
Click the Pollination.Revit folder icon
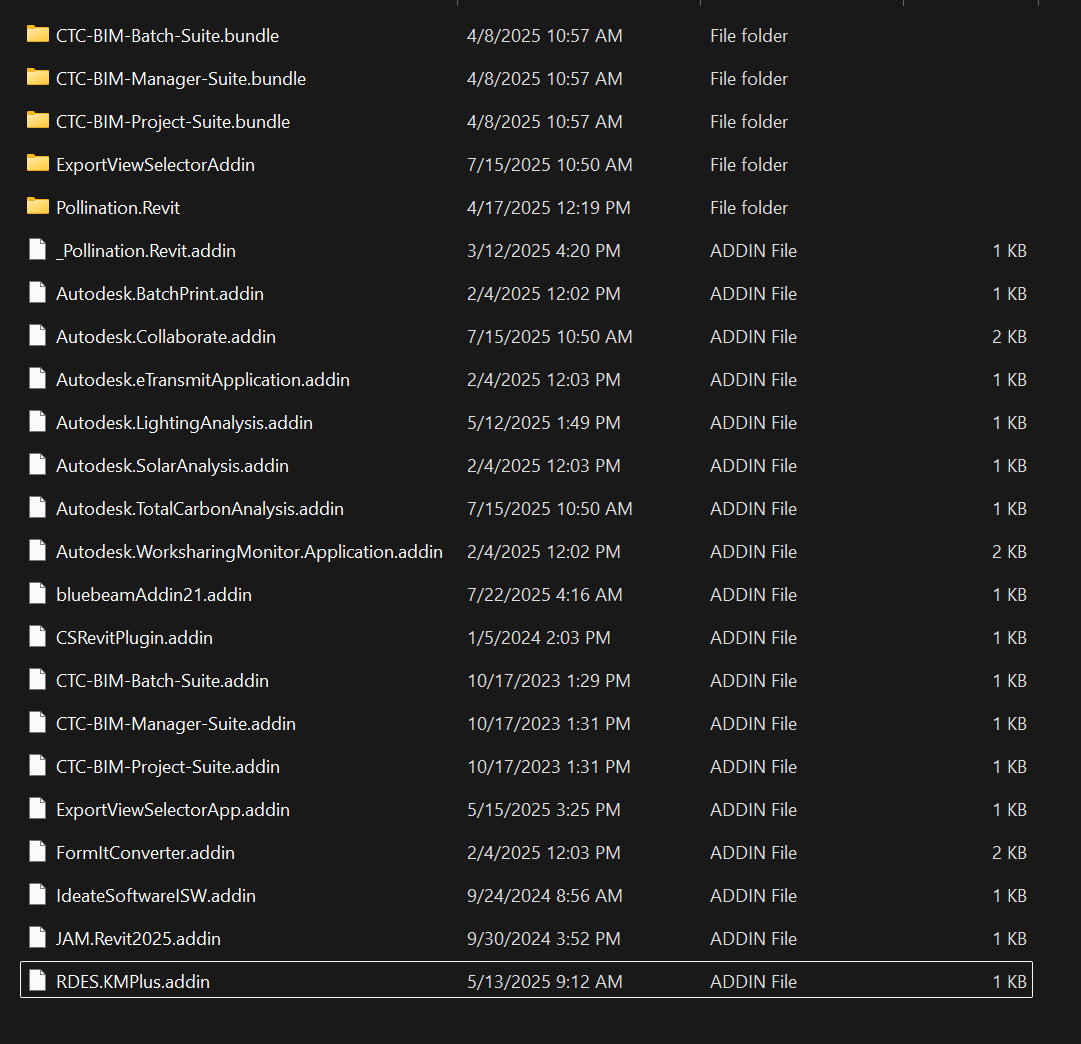coord(38,206)
